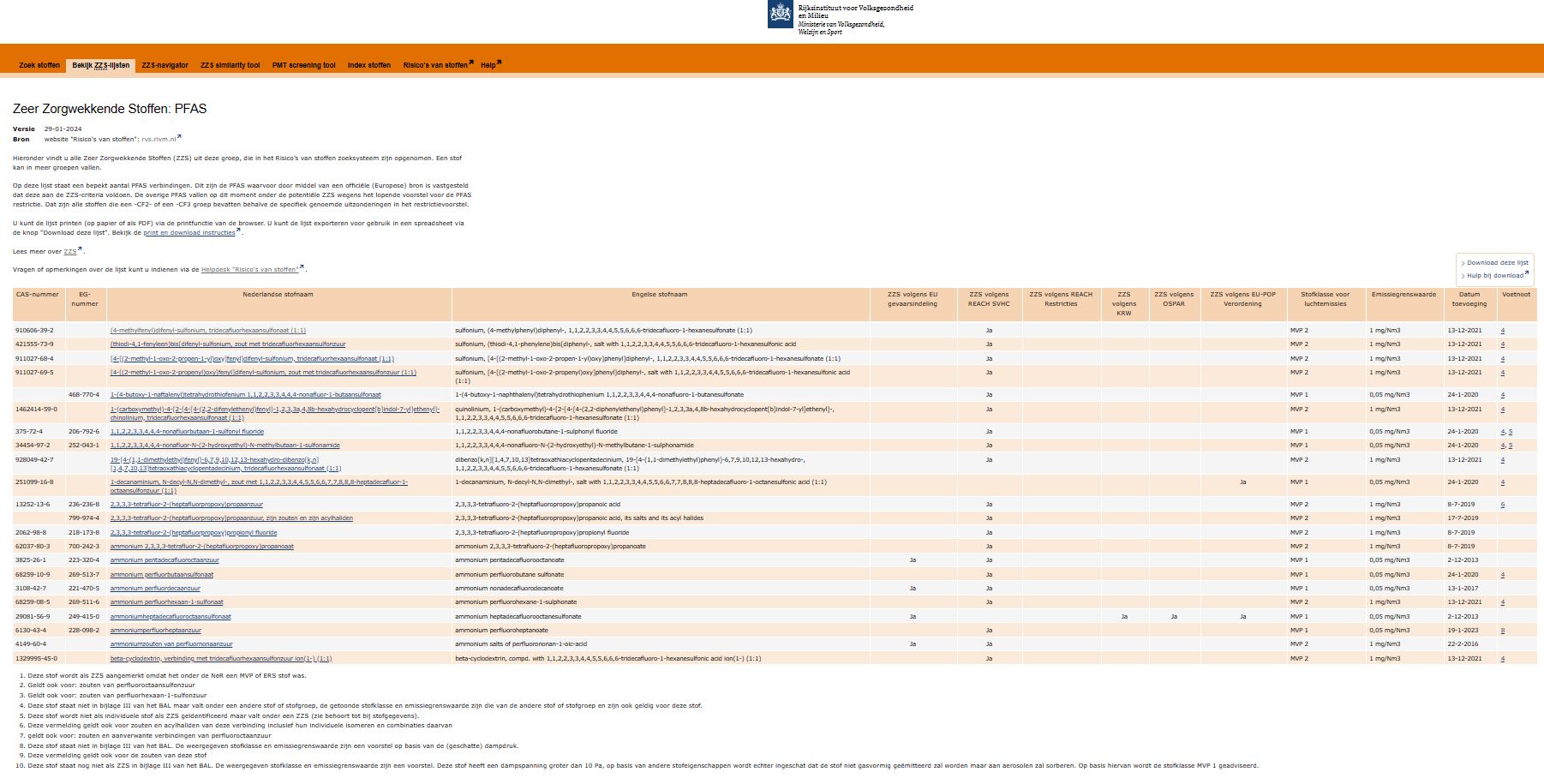This screenshot has width=1544, height=784.
Task: Click external-link arrow beside Risico's van stoffen tab
Action: click(x=470, y=63)
